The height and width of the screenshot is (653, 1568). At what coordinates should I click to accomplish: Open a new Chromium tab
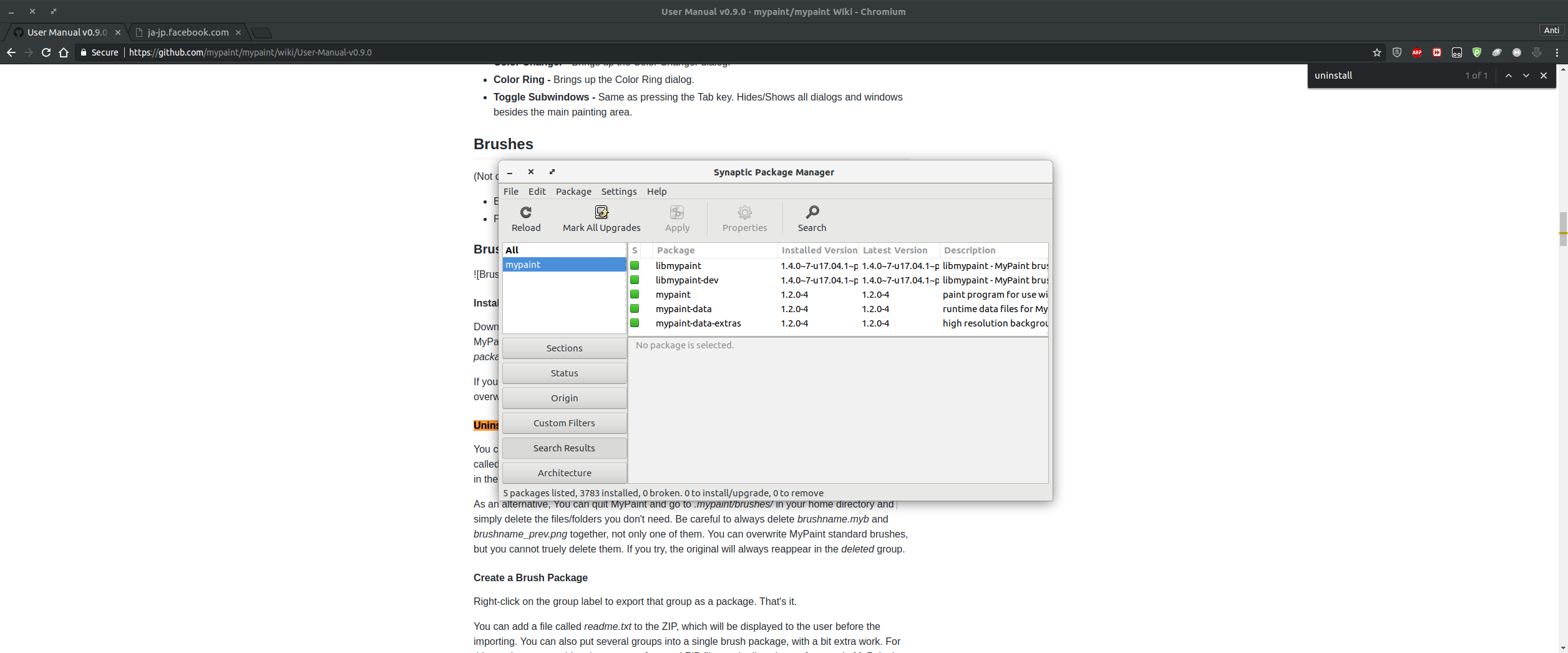261,32
